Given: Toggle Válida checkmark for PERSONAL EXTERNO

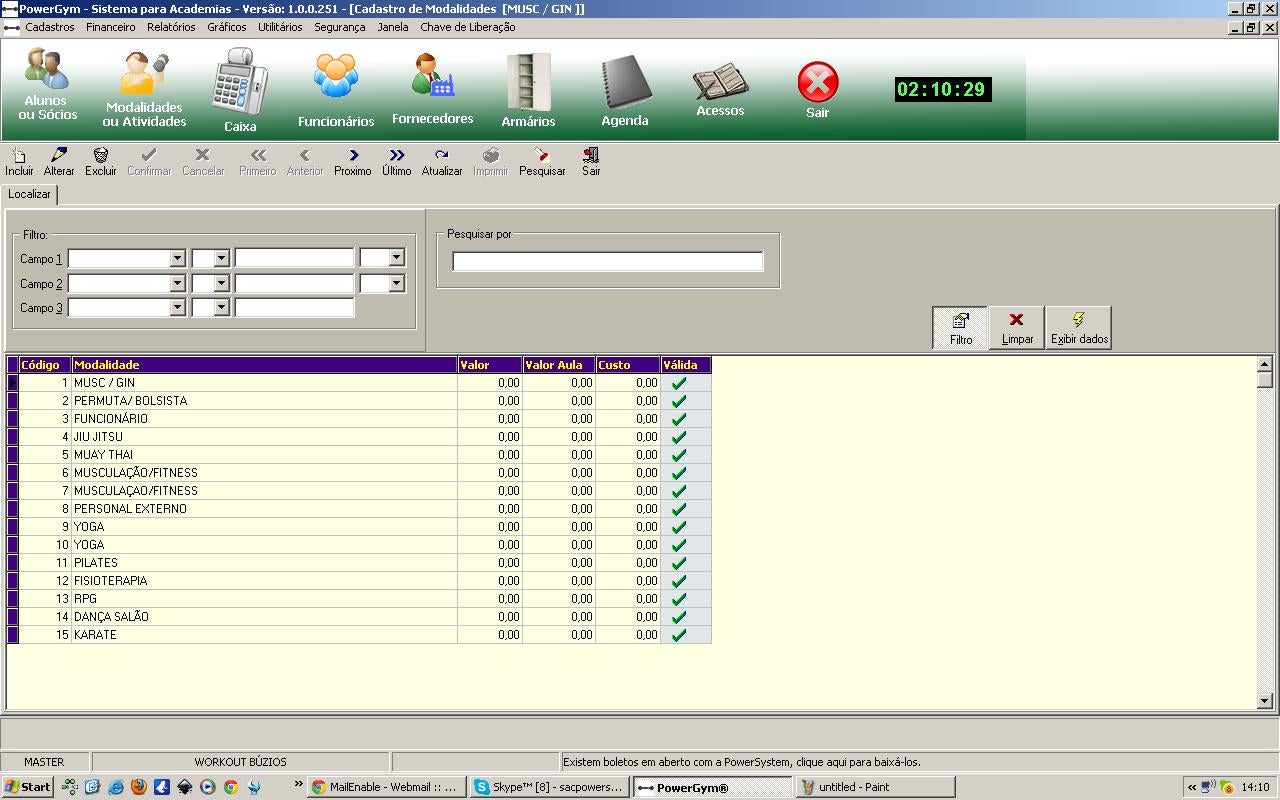Looking at the screenshot, I should [x=679, y=509].
